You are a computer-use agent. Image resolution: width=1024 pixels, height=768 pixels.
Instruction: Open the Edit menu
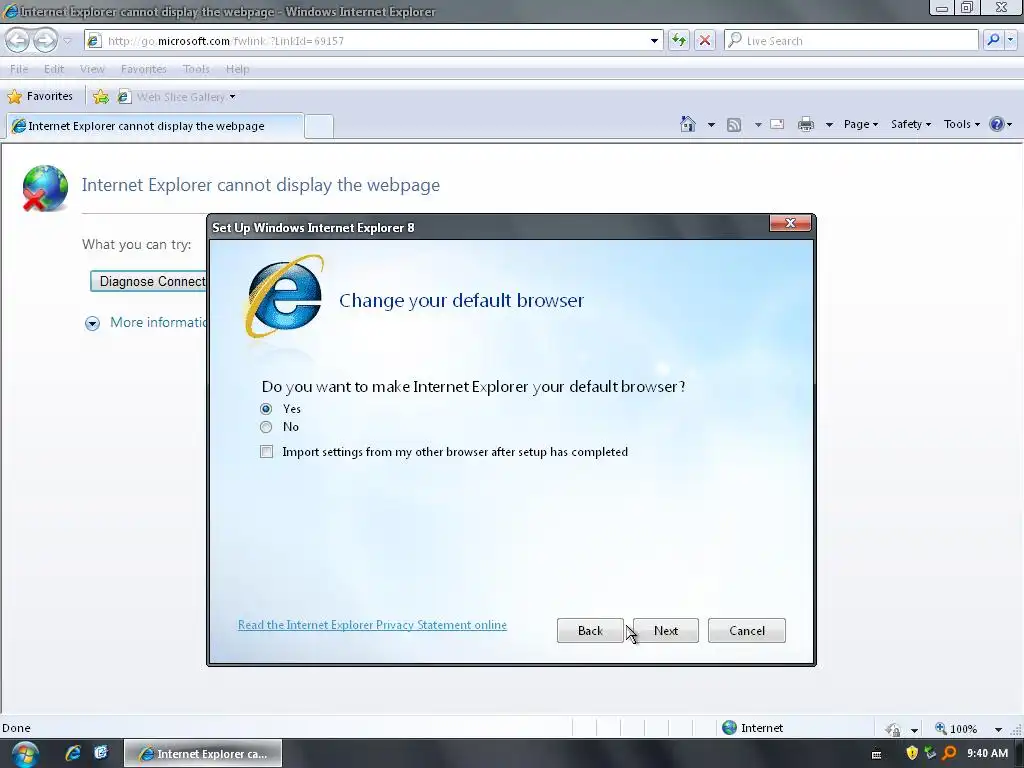[54, 69]
